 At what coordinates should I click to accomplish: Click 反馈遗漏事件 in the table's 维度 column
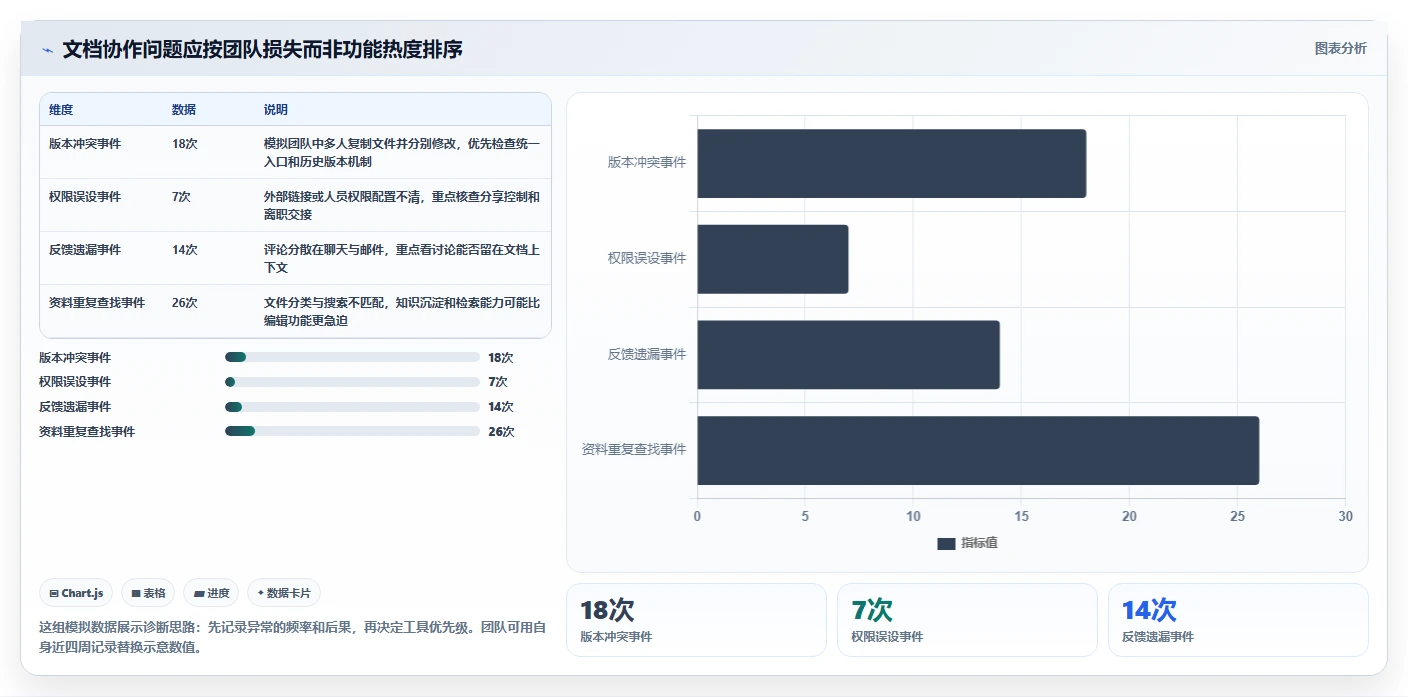coord(85,250)
